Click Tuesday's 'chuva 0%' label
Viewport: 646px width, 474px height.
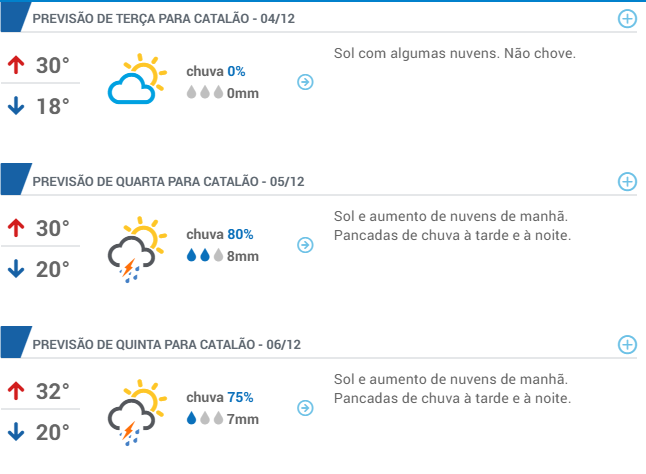tap(215, 72)
